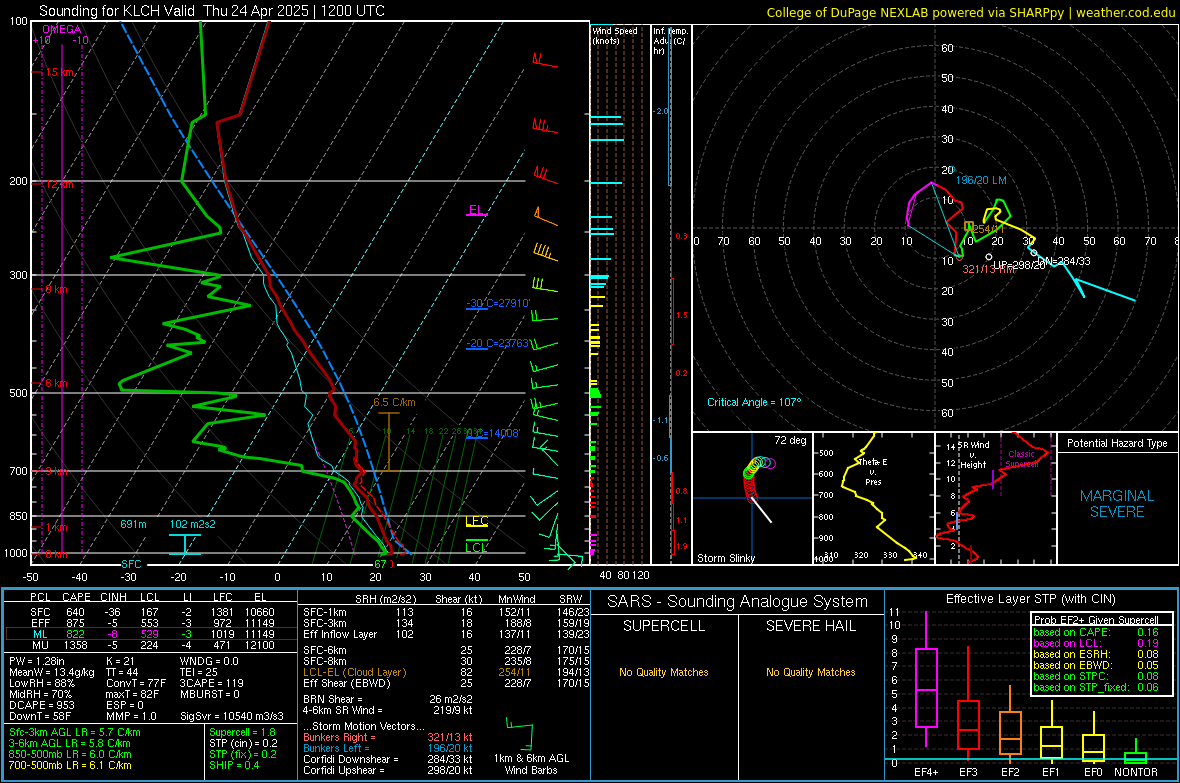Viewport: 1180px width, 783px height.
Task: Click the red '15 km' height marker
Action: tap(58, 72)
